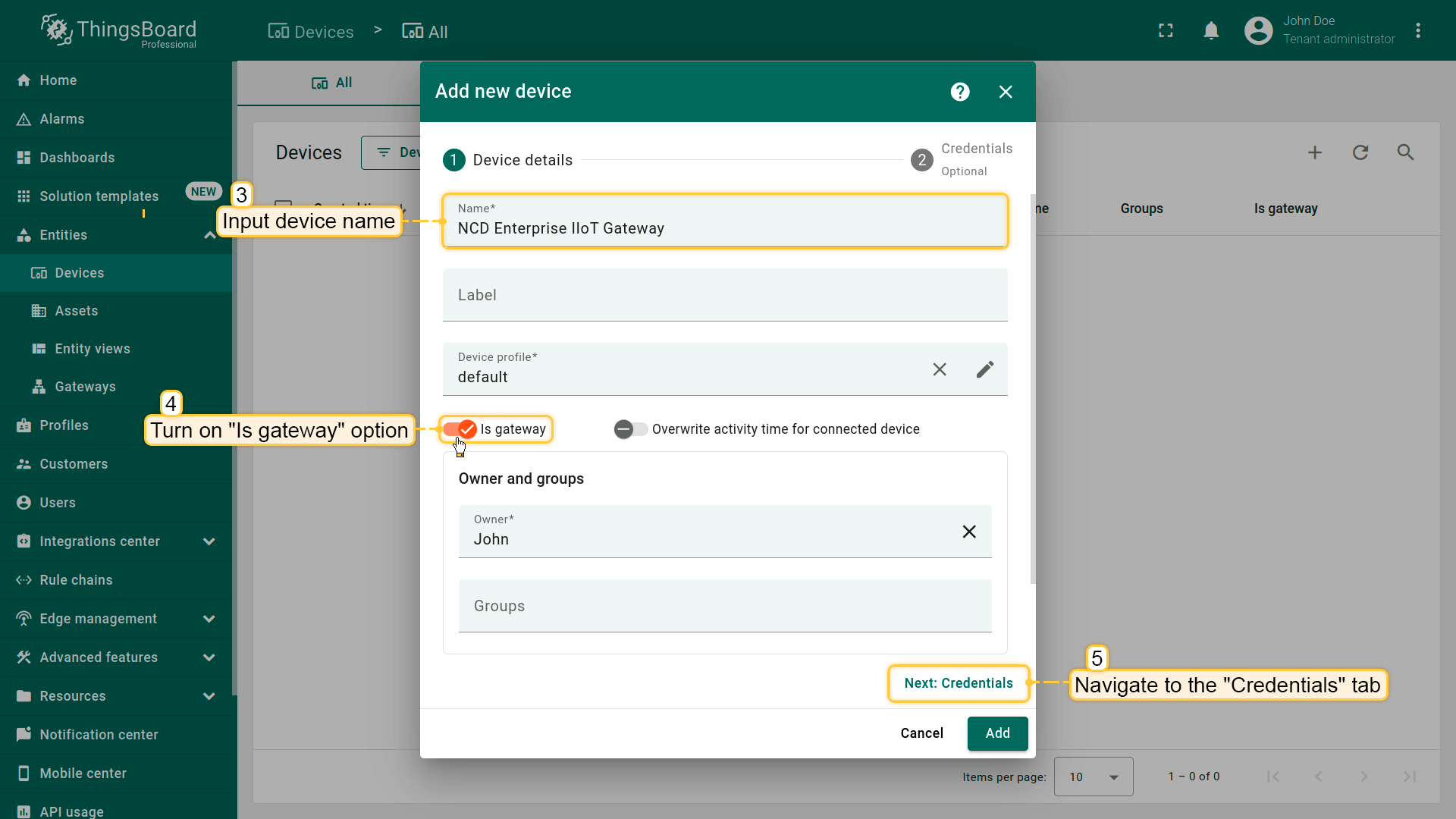Screen dimensions: 1456x819
Task: Expand Integrations center menu
Action: (x=209, y=541)
